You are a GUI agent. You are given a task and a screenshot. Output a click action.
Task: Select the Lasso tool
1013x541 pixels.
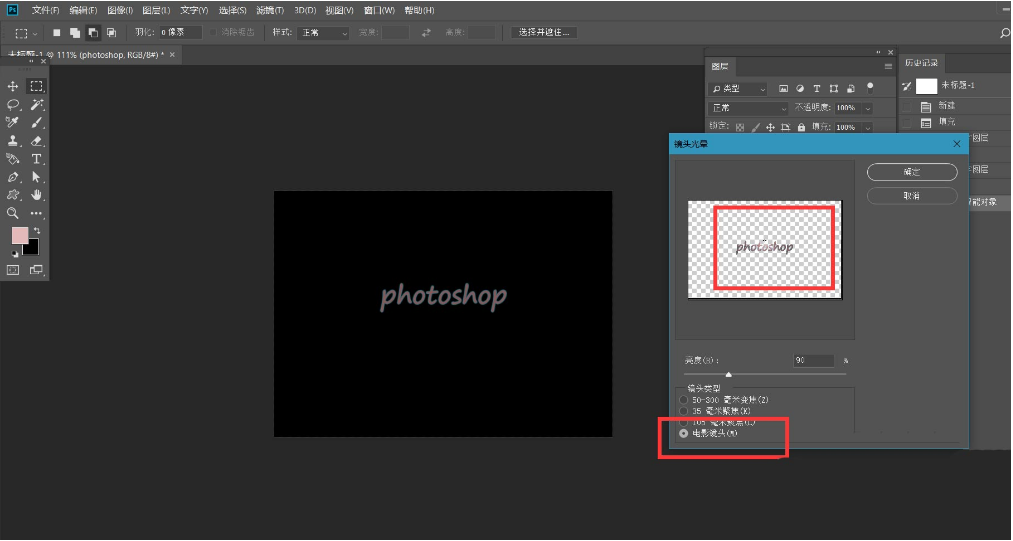13,105
